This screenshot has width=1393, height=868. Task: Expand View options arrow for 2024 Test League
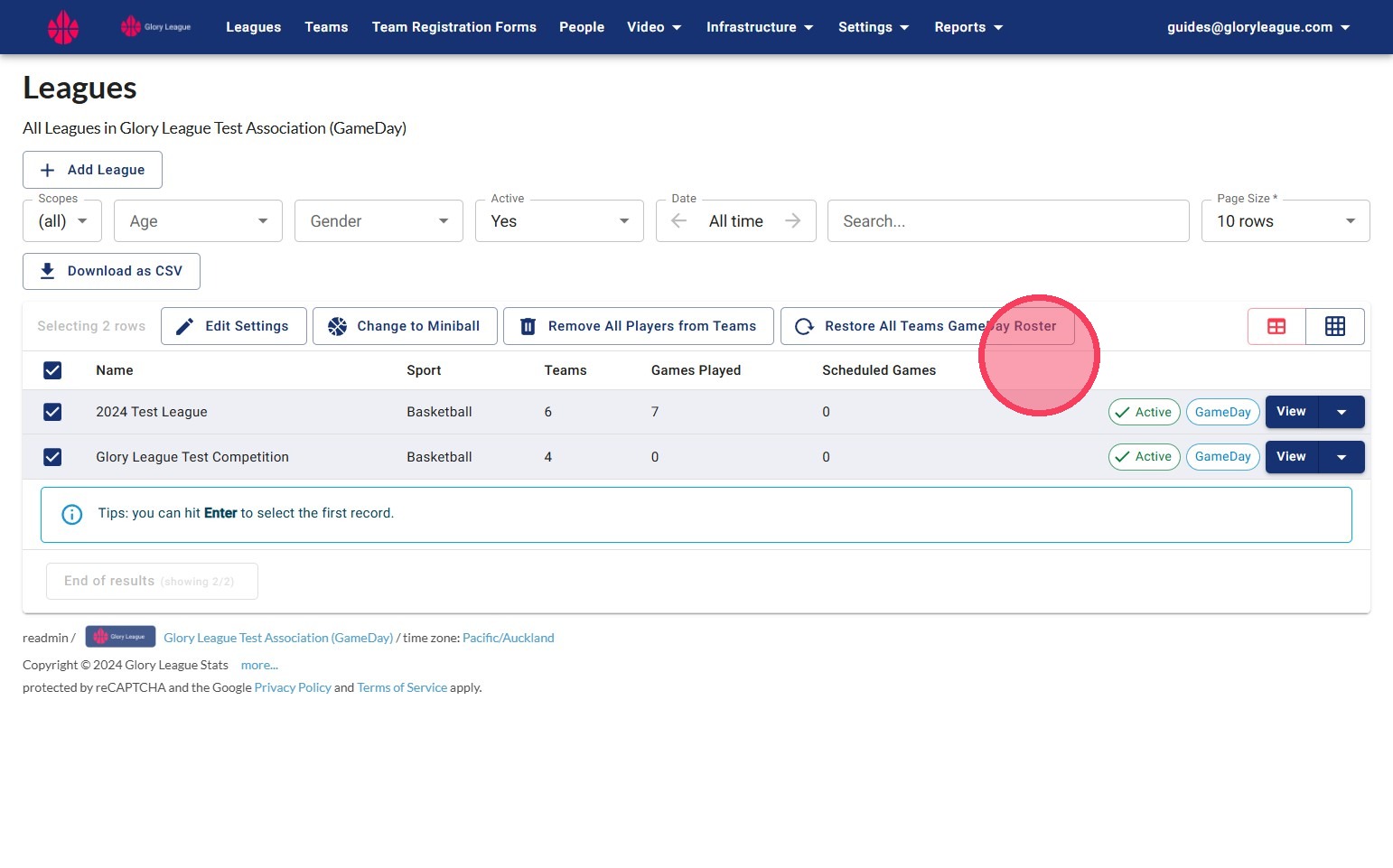pyautogui.click(x=1342, y=412)
